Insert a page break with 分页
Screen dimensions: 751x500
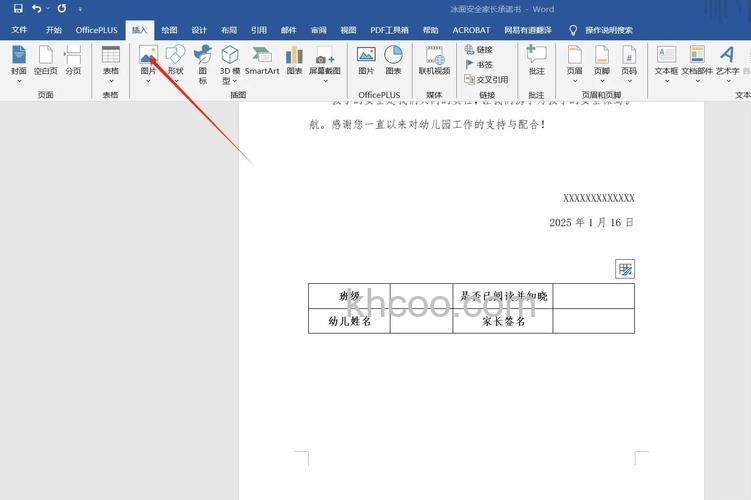[x=73, y=61]
